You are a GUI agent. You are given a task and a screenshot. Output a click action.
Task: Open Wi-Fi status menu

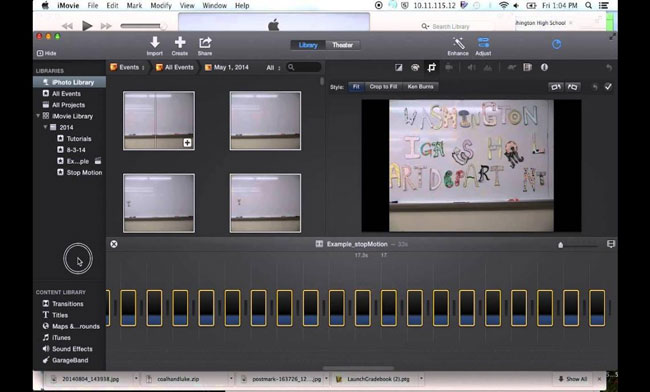tap(504, 5)
